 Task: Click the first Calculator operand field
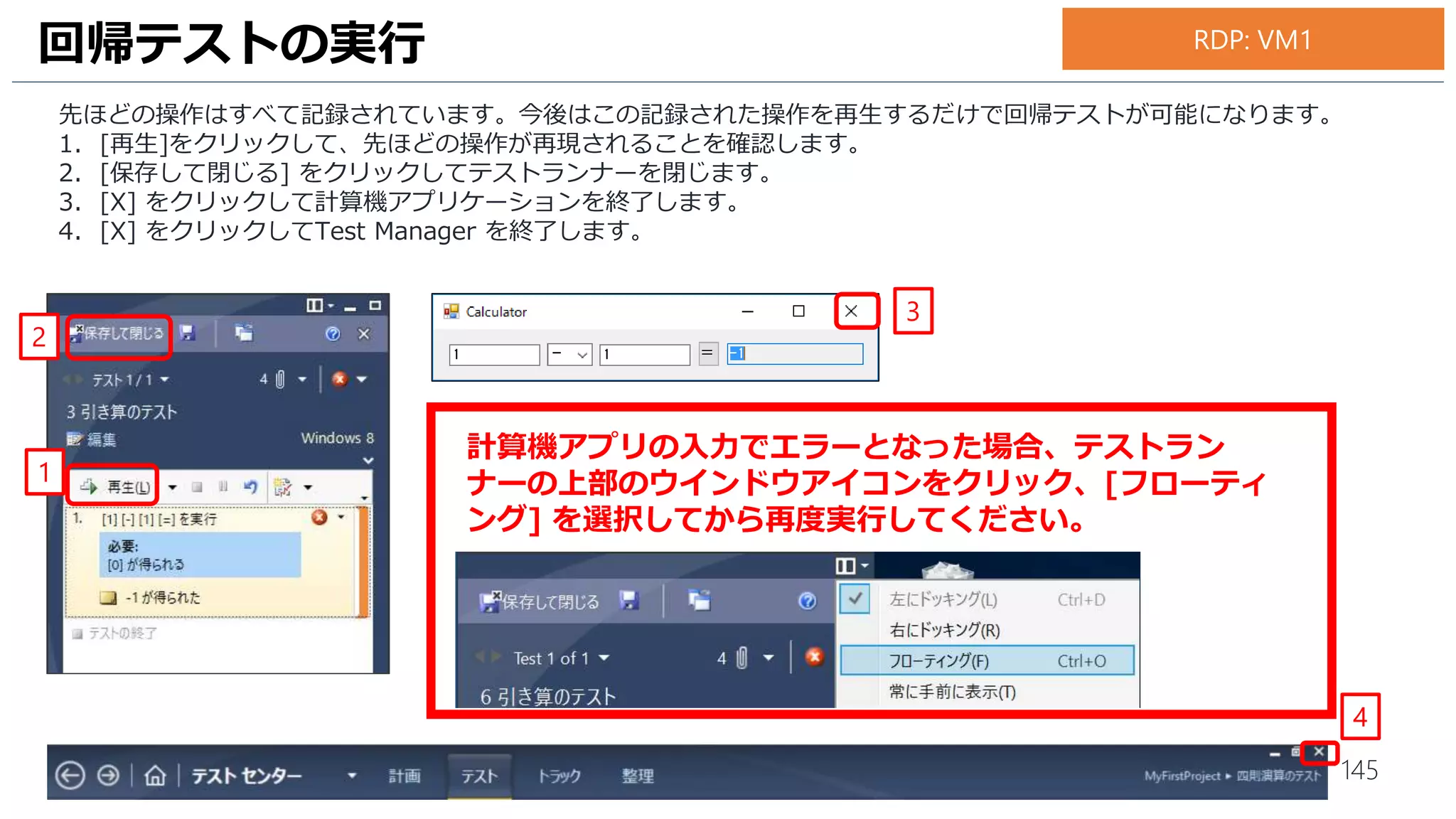(495, 354)
